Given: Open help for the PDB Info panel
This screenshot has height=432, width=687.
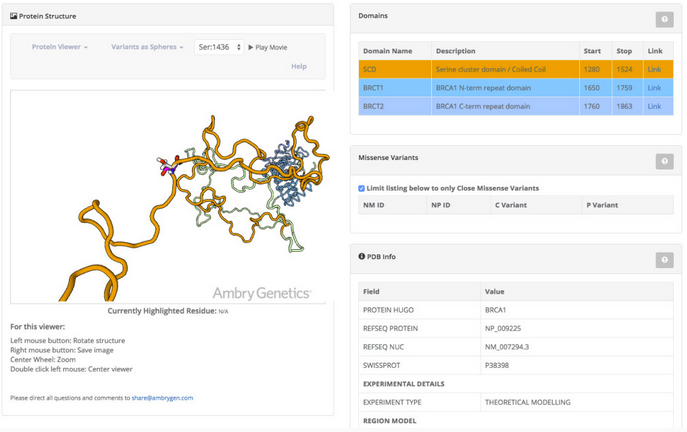Looking at the screenshot, I should pos(663,260).
